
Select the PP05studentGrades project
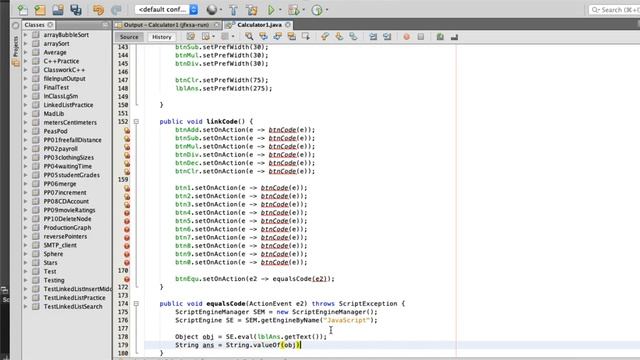tap(71, 175)
